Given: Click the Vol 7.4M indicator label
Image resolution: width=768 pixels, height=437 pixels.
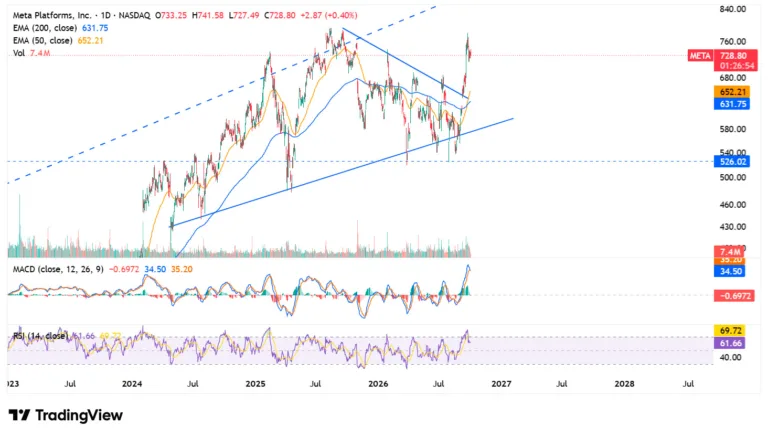Looking at the screenshot, I should 31,53.
